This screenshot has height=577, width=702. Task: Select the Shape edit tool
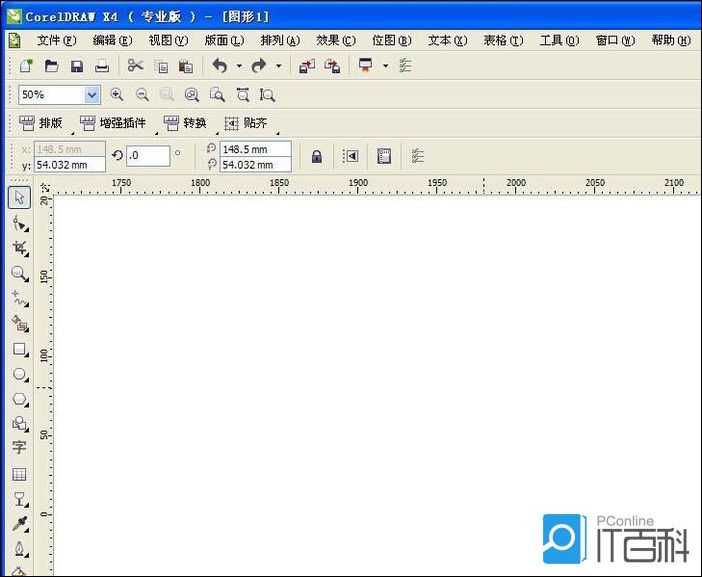(19, 223)
